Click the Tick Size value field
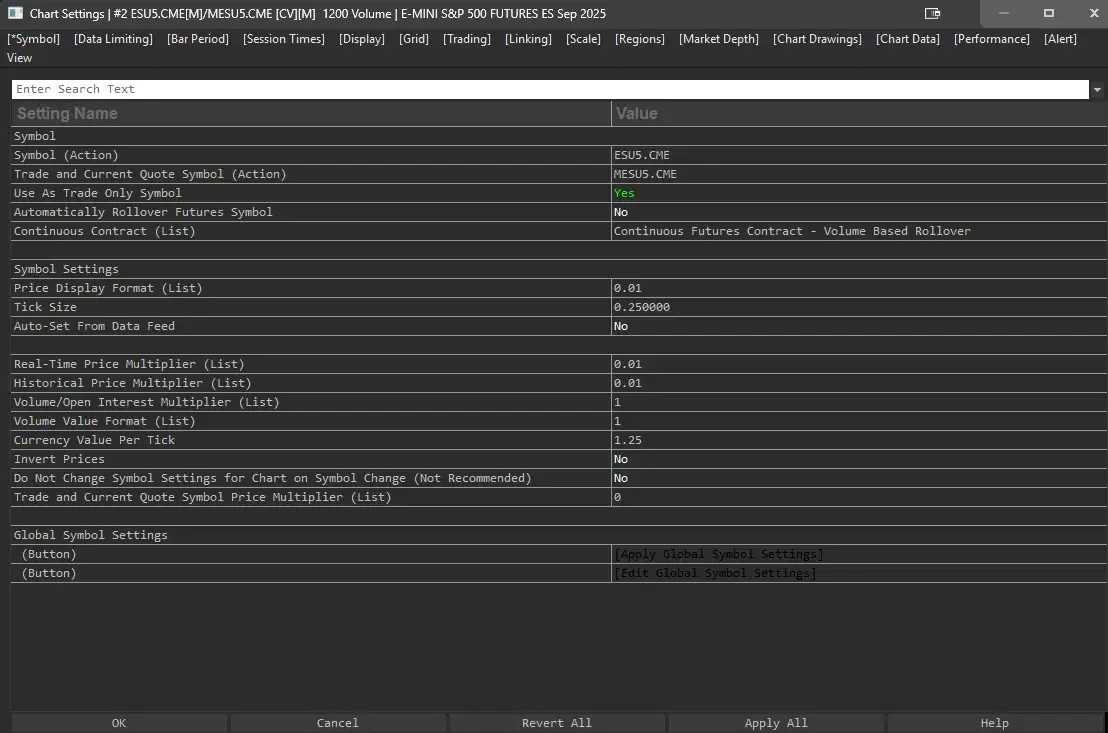Viewport: 1108px width, 733px height. coord(642,307)
